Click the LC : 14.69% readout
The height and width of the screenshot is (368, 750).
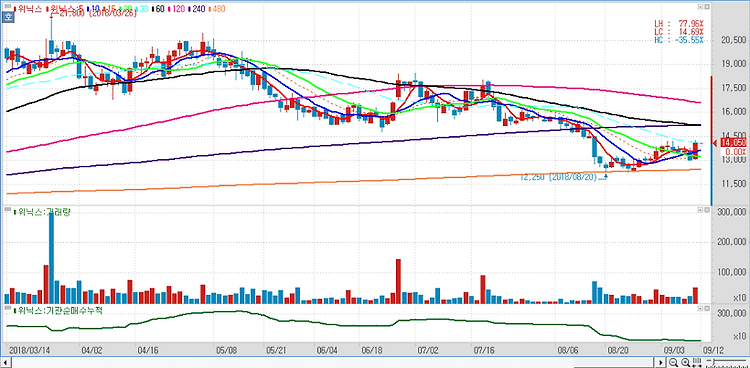click(678, 31)
